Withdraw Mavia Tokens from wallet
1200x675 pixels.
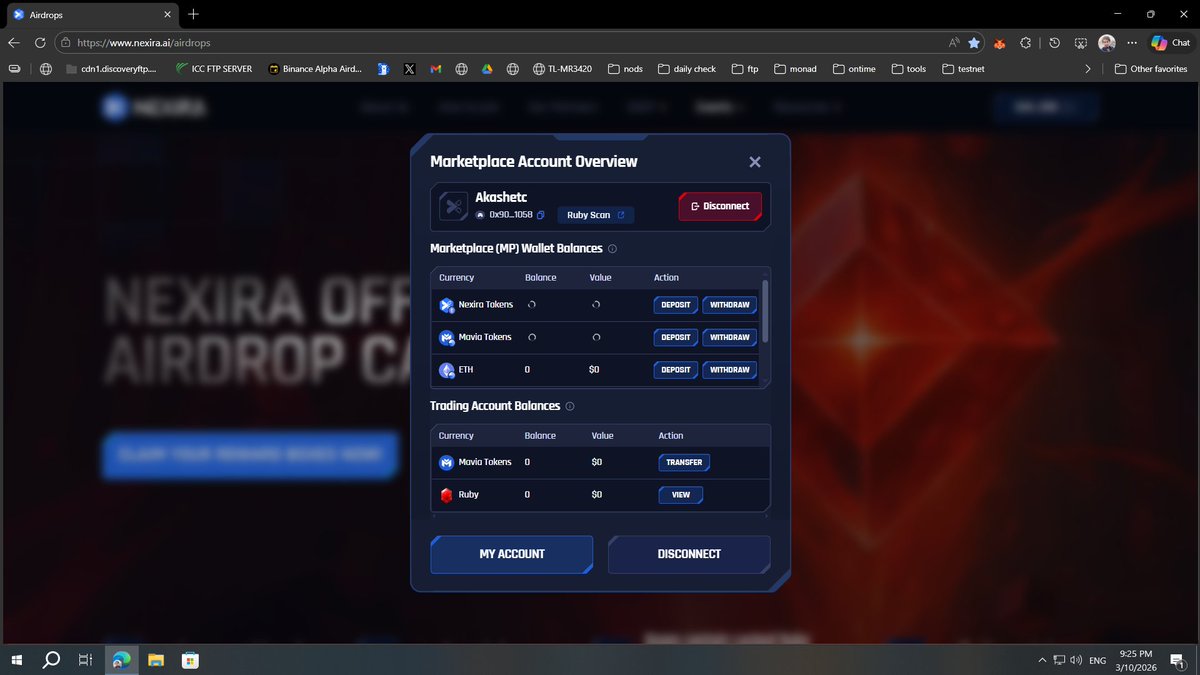[x=729, y=338]
